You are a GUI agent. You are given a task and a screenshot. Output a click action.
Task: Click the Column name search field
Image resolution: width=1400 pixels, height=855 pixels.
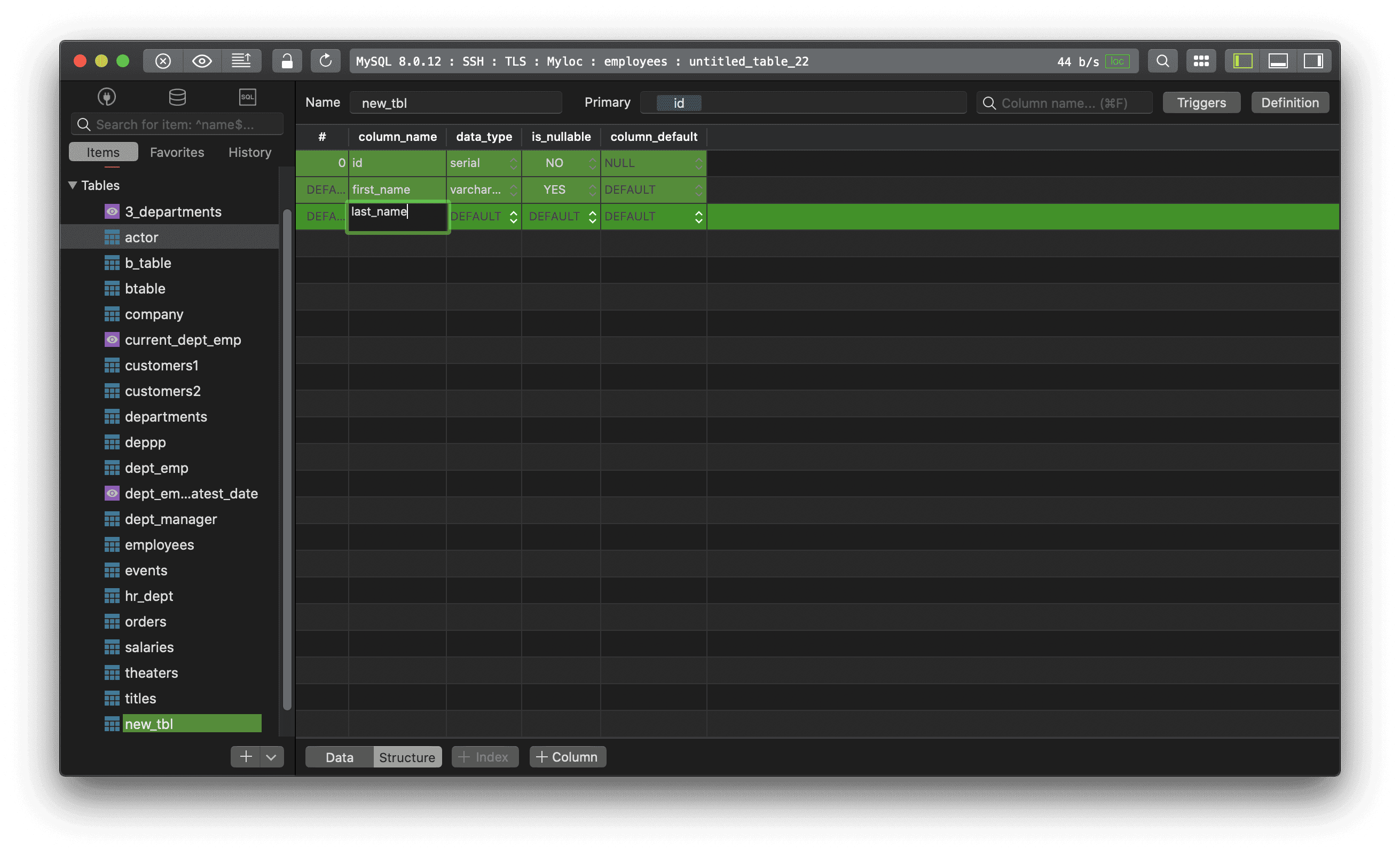1064,103
